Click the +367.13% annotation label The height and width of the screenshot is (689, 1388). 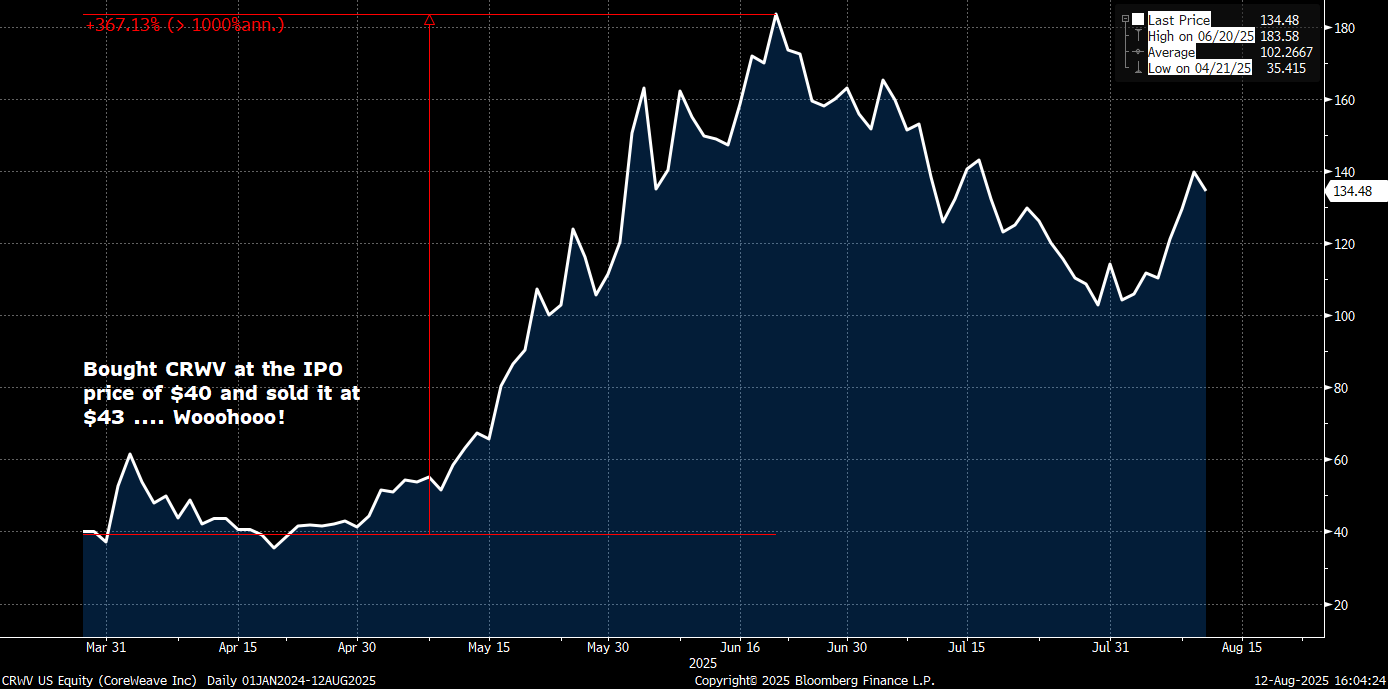[185, 24]
